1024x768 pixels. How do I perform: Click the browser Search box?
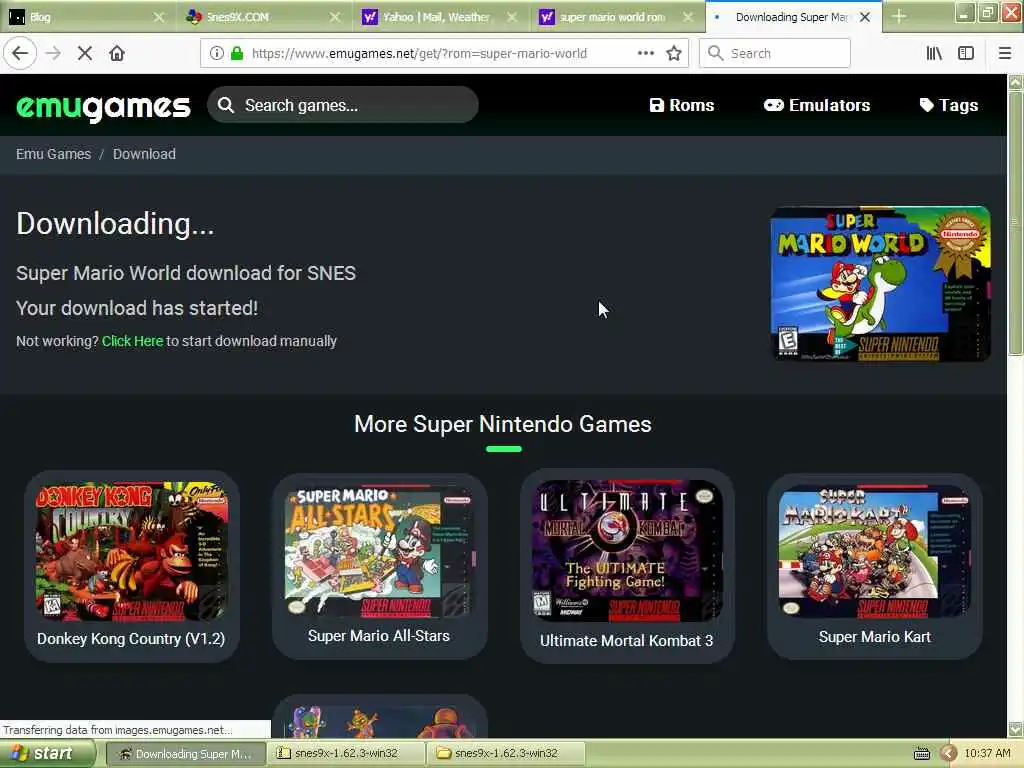pyautogui.click(x=775, y=53)
